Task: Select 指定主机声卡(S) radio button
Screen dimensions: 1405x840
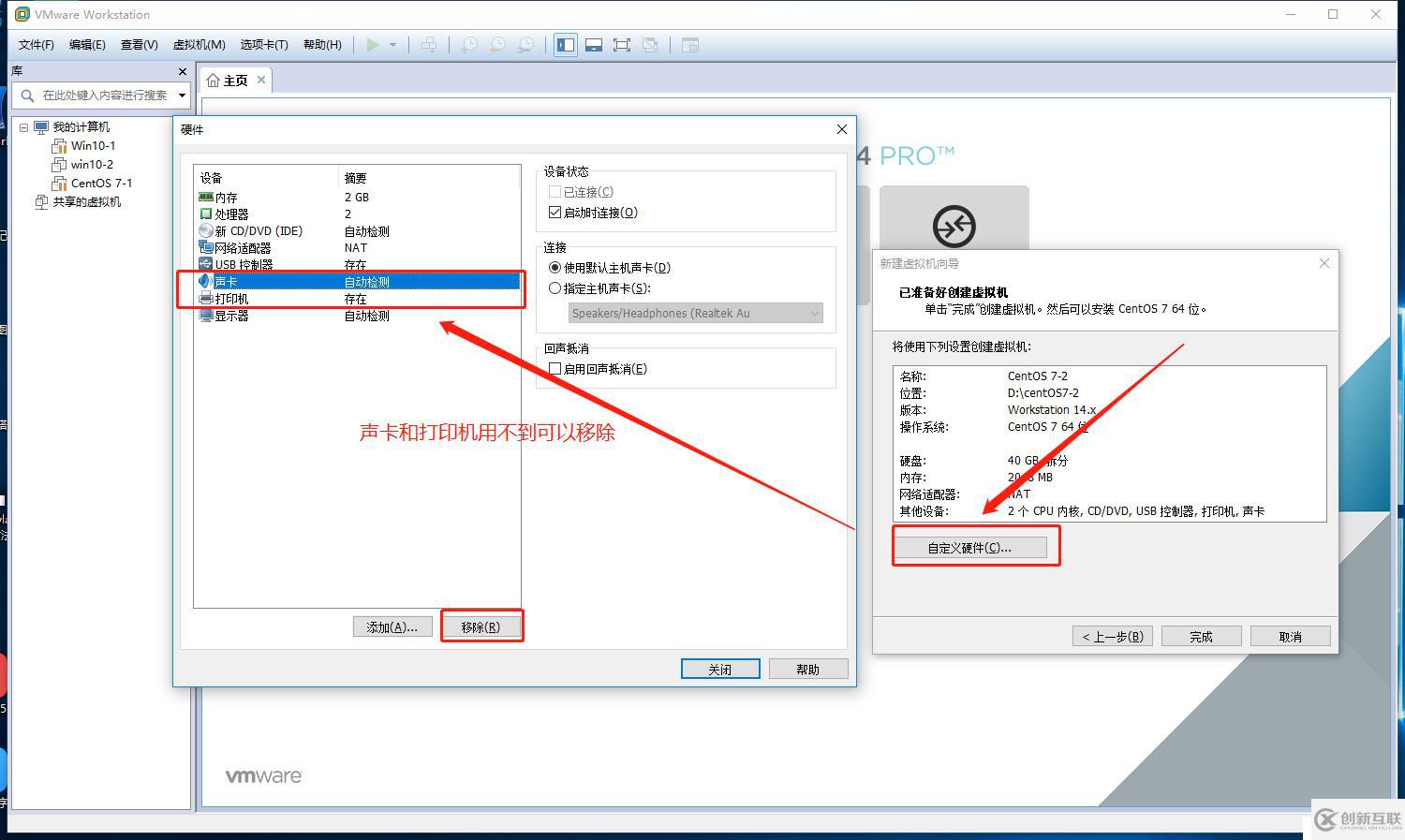Action: coord(555,288)
